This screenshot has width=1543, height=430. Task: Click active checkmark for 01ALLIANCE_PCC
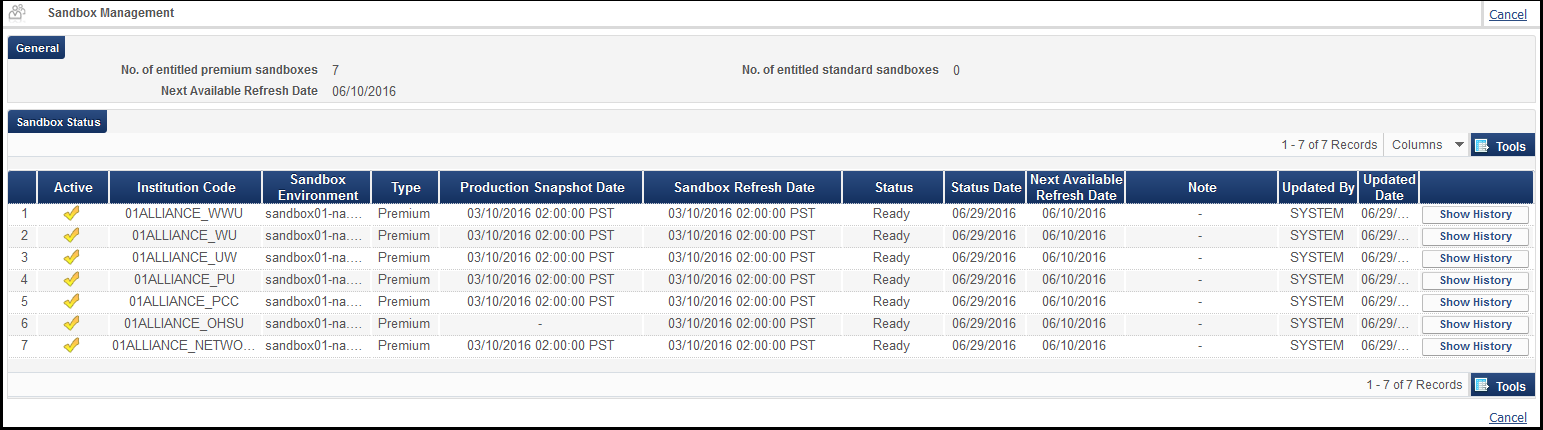[71, 302]
